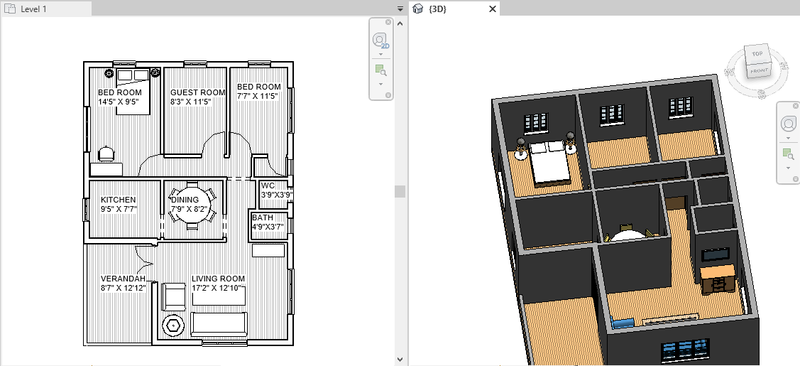
Task: Expand the 2D wheel options dropdown arrow
Action: (381, 54)
